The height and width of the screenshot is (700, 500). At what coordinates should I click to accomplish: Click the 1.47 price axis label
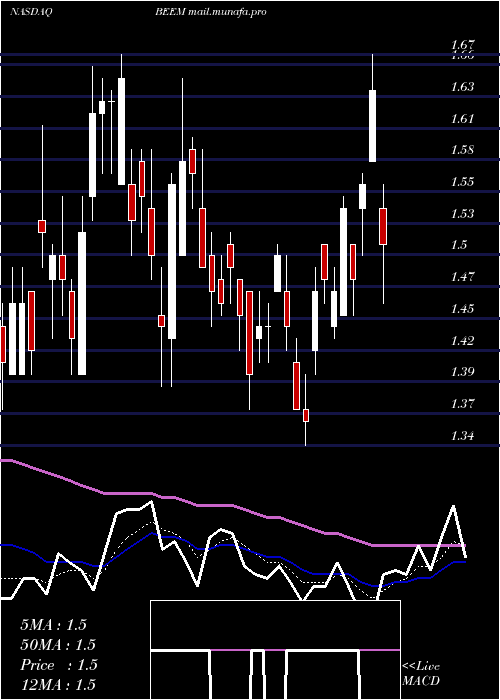pyautogui.click(x=462, y=276)
